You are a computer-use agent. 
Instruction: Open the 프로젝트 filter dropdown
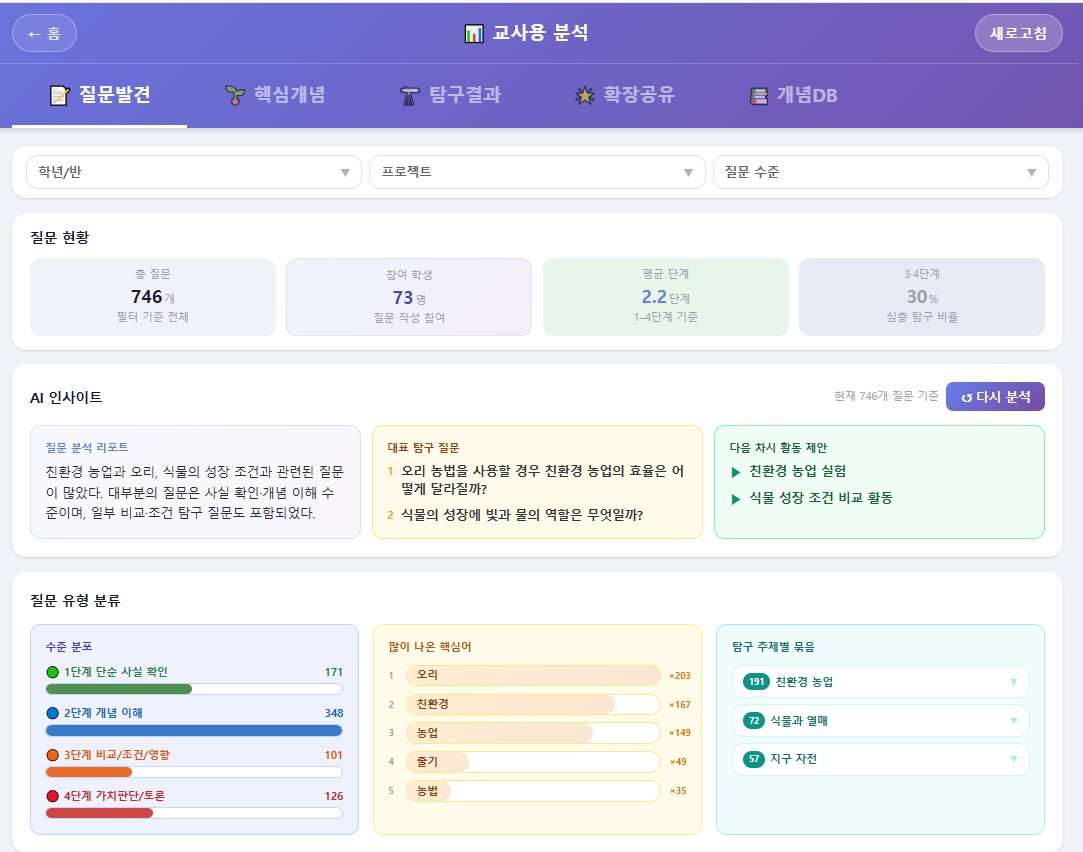[x=537, y=172]
